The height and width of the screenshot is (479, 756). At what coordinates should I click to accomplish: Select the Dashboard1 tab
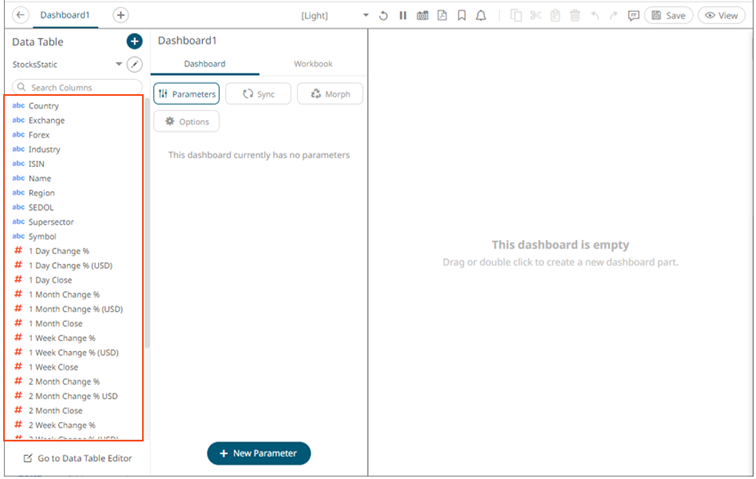[65, 15]
